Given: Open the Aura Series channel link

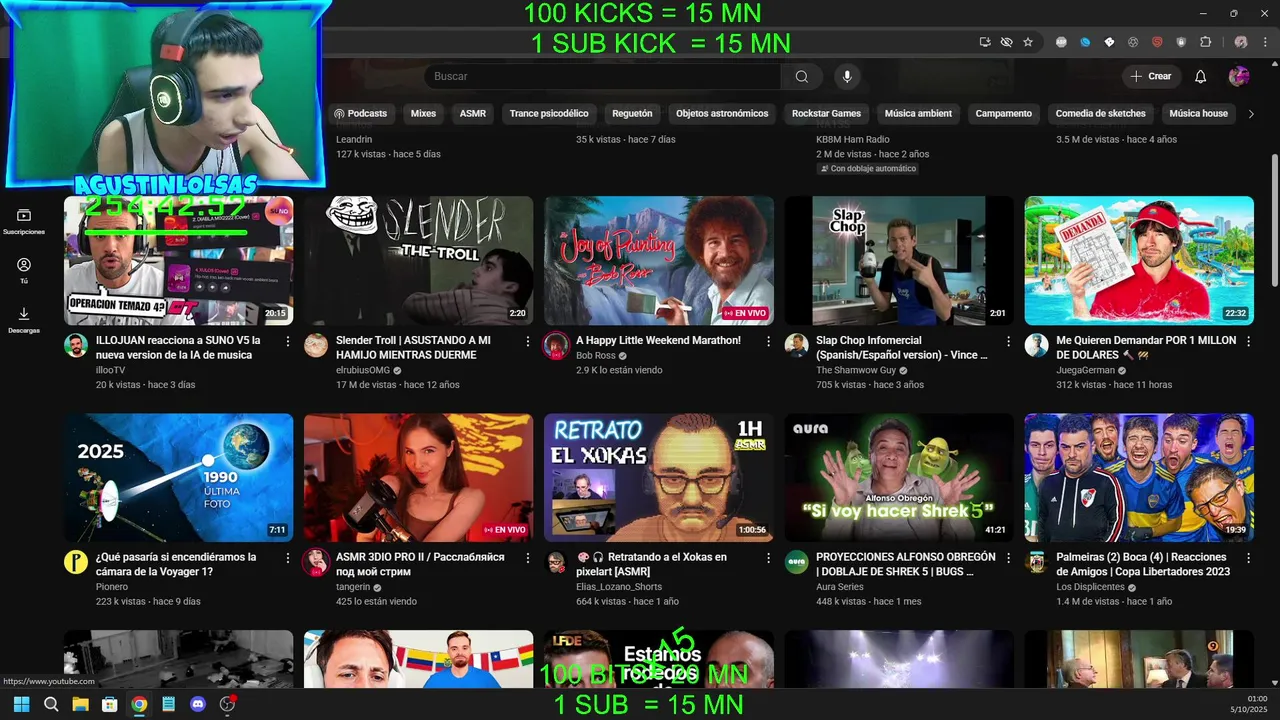Looking at the screenshot, I should (x=840, y=587).
